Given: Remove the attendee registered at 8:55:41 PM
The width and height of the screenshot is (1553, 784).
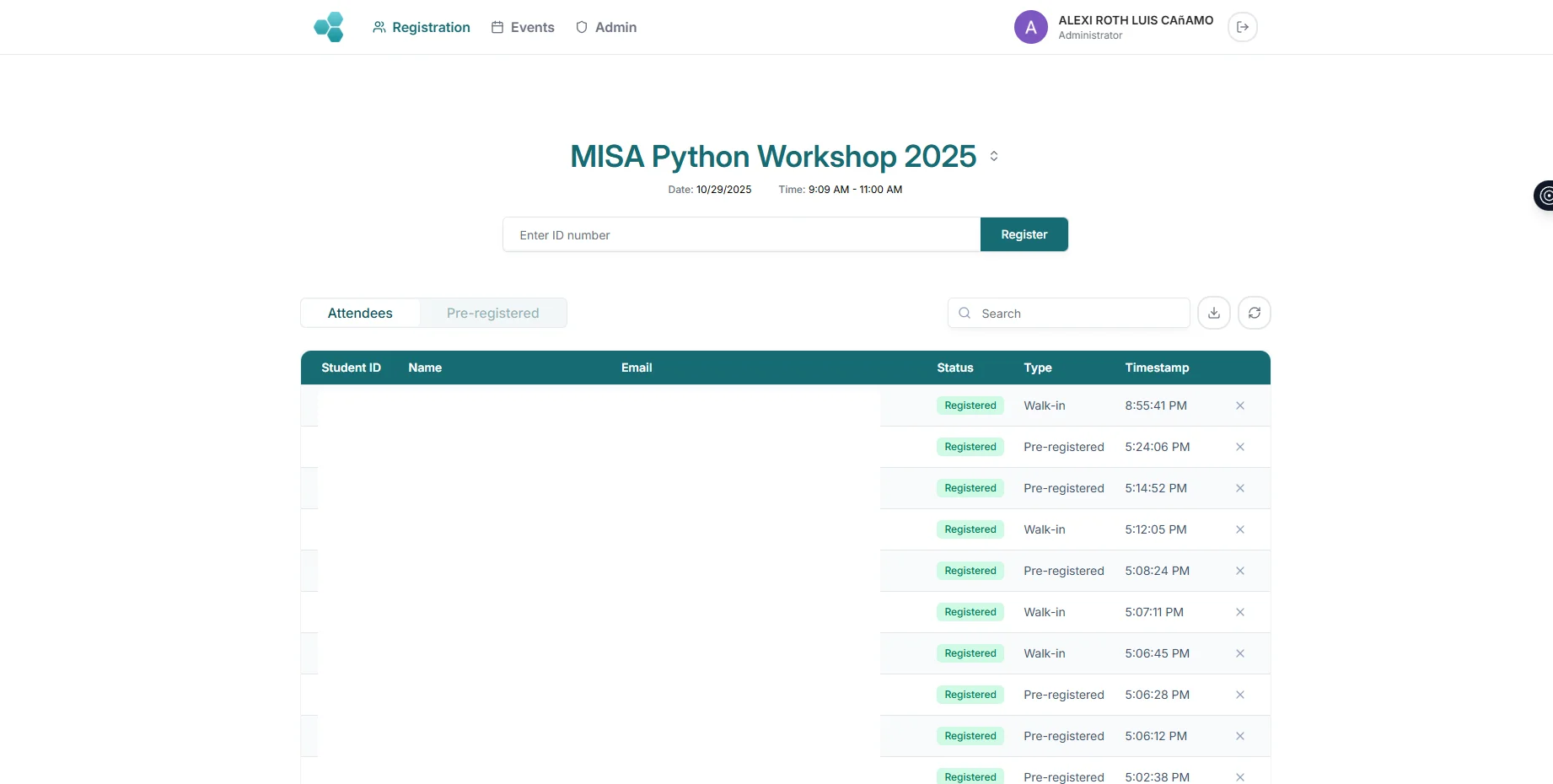Looking at the screenshot, I should [1239, 405].
